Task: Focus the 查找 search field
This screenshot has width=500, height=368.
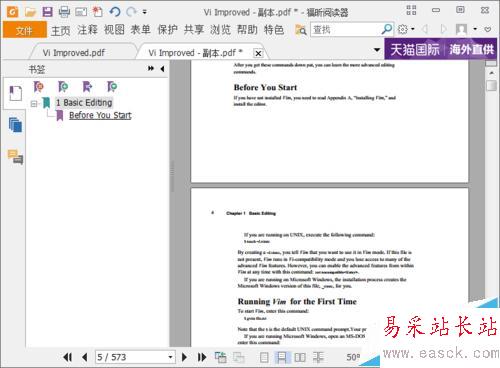Action: [345, 30]
